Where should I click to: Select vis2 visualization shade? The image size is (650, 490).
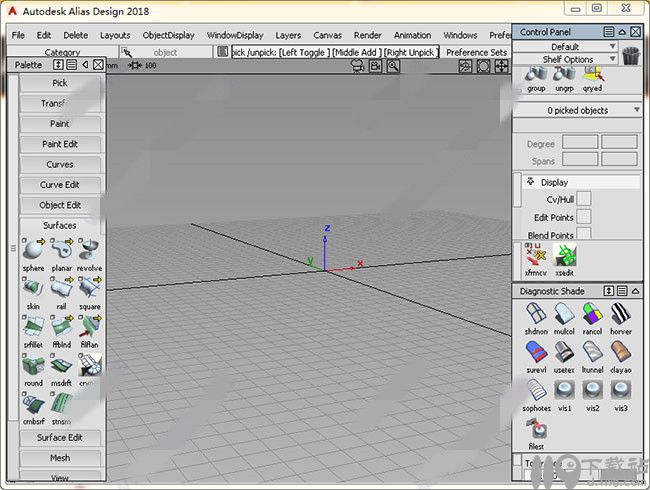point(592,391)
